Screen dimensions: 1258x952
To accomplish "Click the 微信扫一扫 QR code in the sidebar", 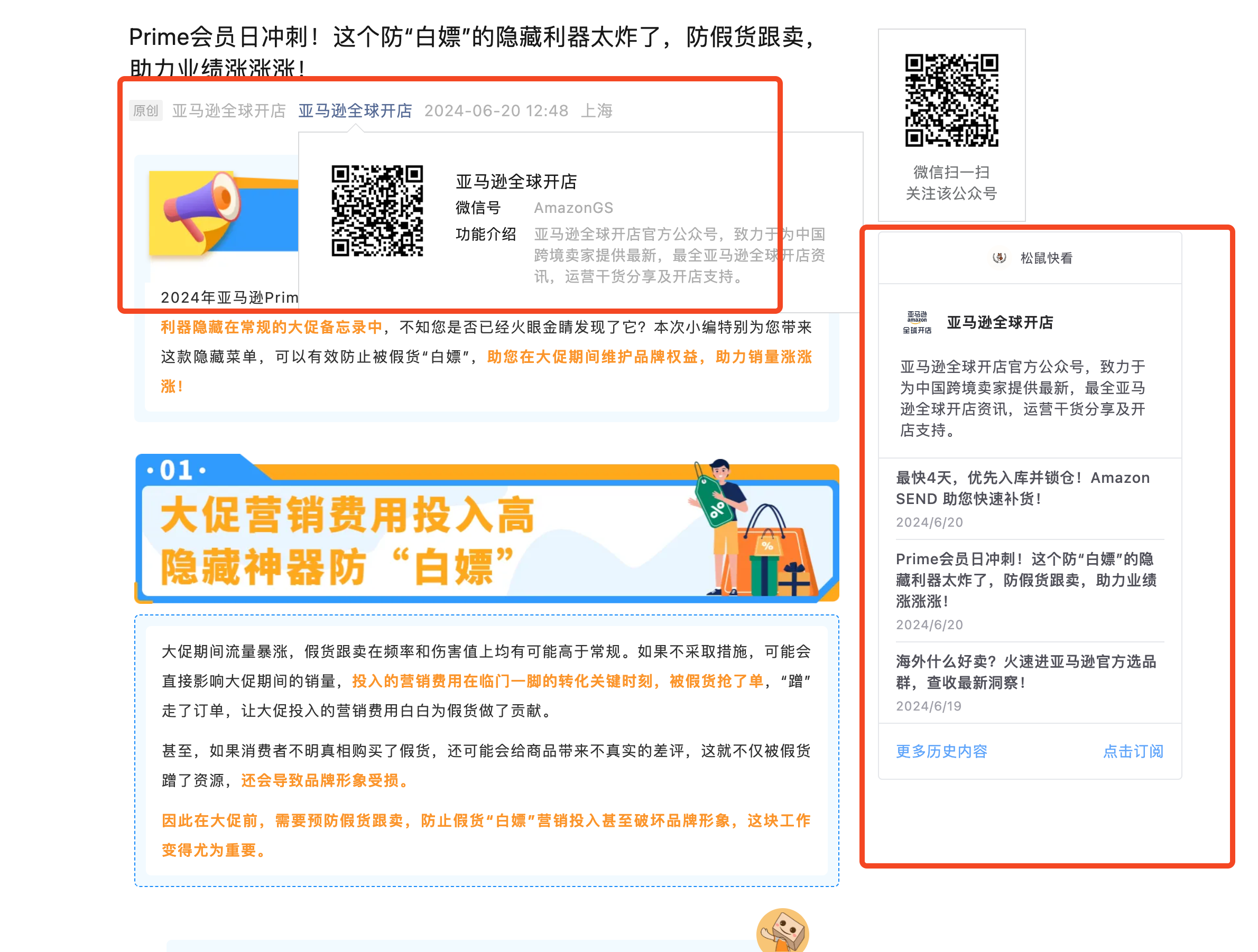I will point(951,100).
